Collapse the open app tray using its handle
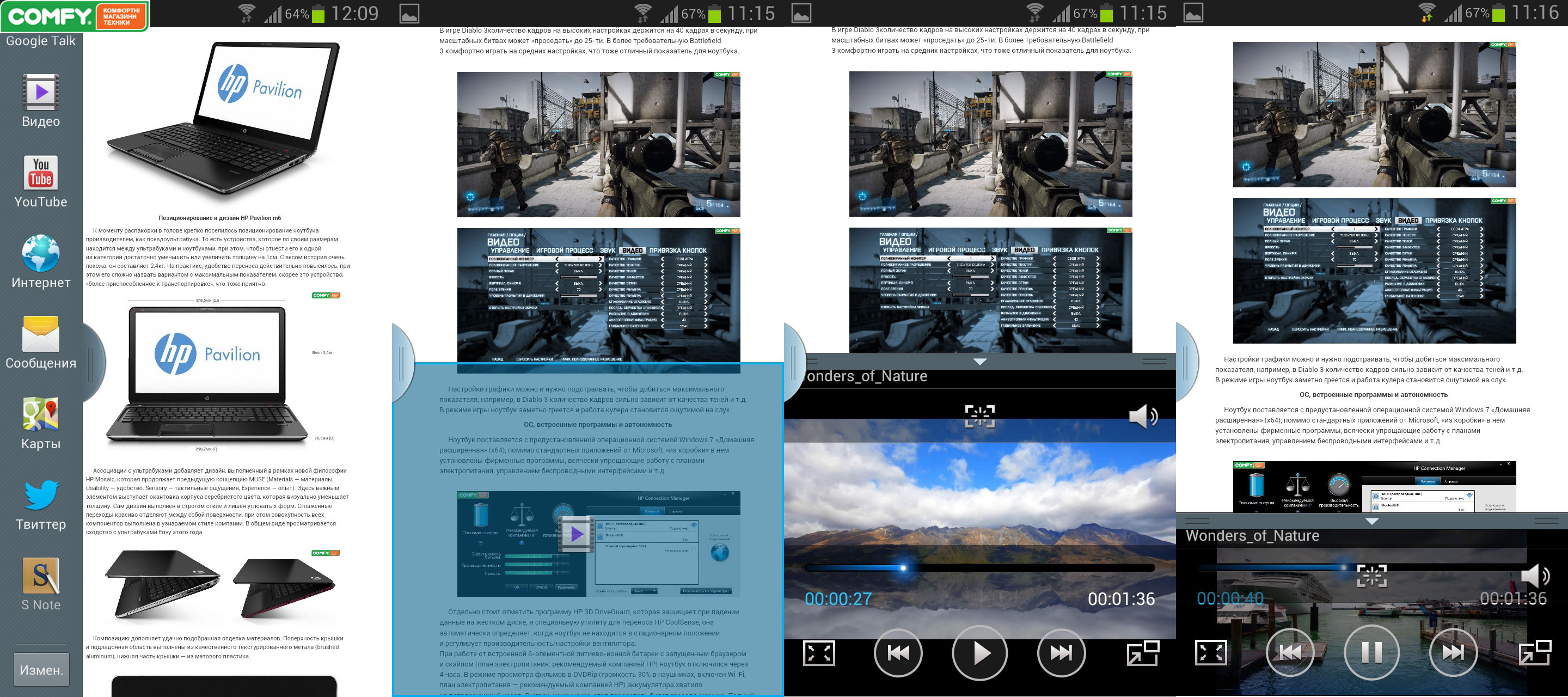Screen dimensions: 1568x697 tap(93, 363)
